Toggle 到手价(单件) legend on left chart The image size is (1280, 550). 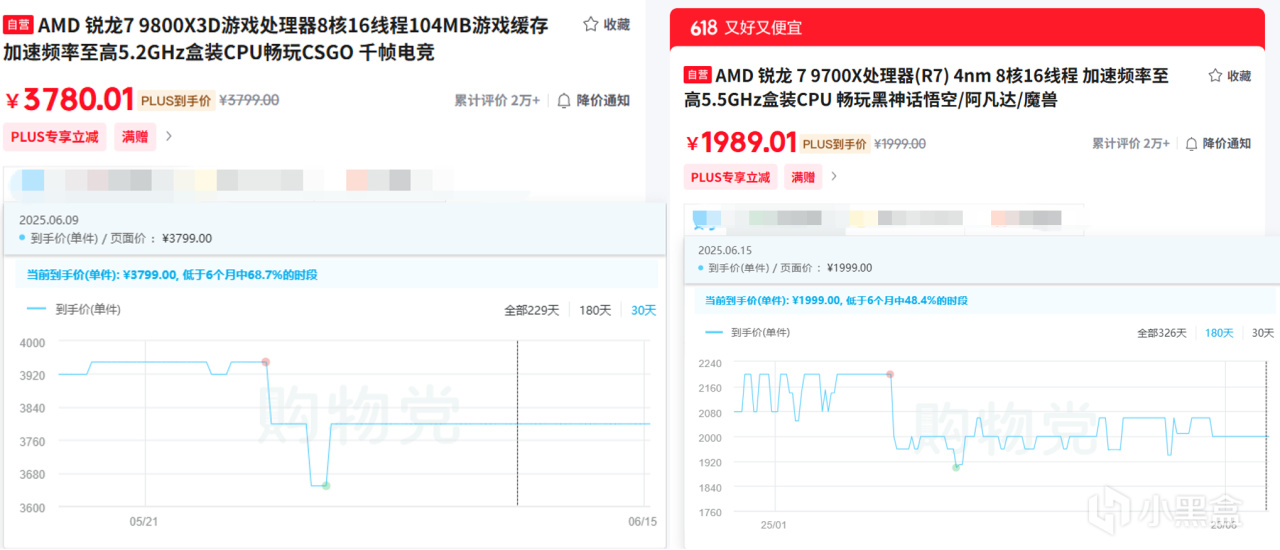tap(73, 310)
